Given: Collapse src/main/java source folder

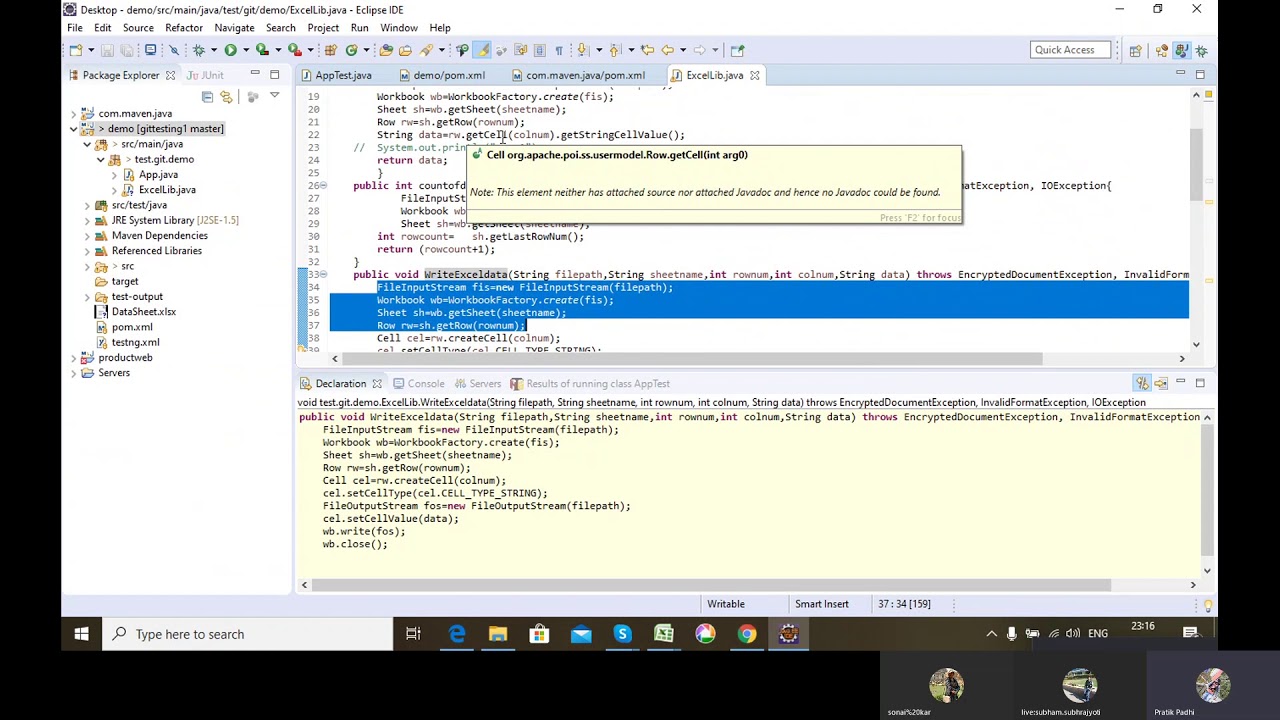Looking at the screenshot, I should [x=87, y=144].
